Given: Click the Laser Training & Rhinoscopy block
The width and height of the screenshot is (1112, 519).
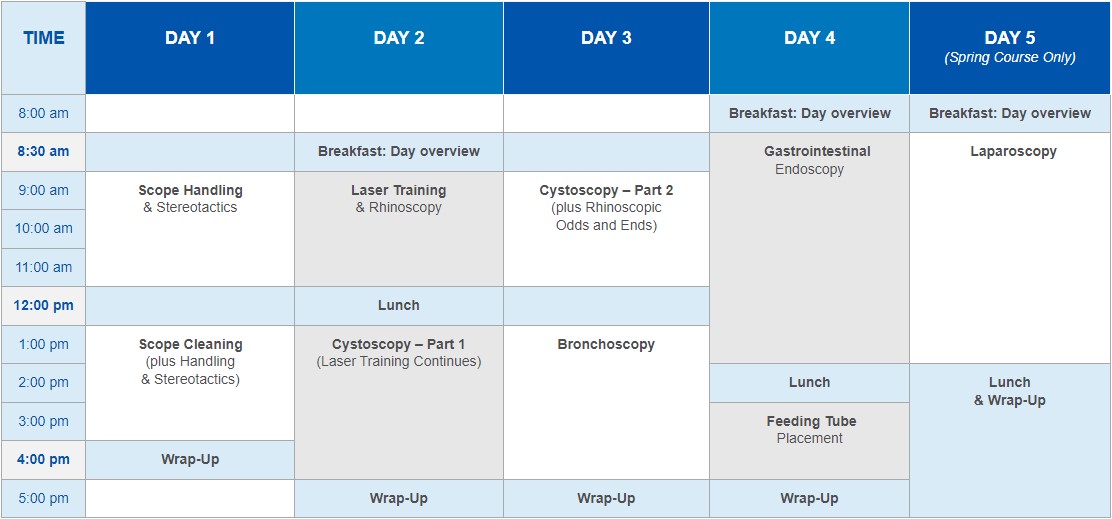Looking at the screenshot, I should pyautogui.click(x=399, y=229).
